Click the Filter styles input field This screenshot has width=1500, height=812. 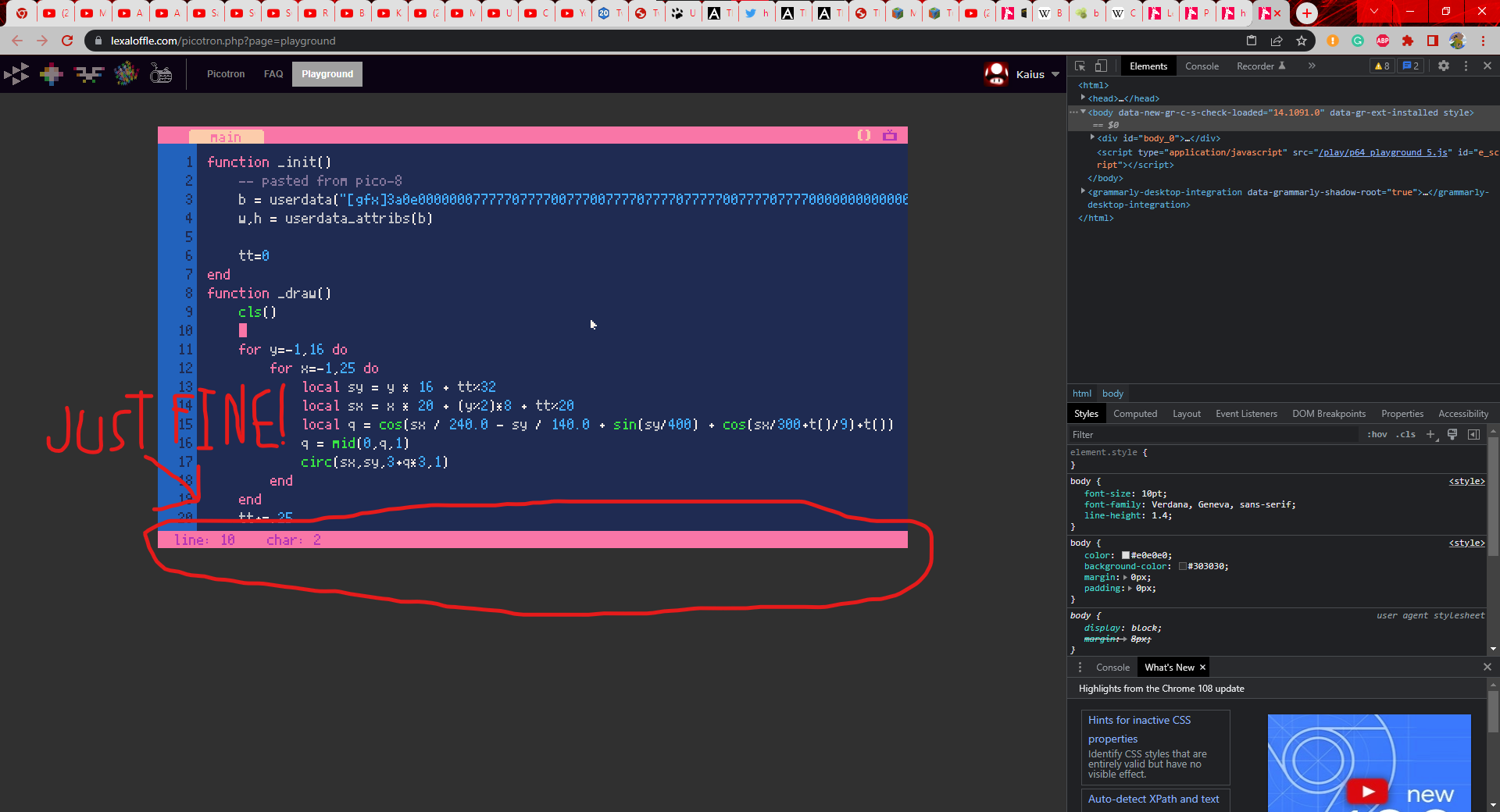coord(1213,434)
